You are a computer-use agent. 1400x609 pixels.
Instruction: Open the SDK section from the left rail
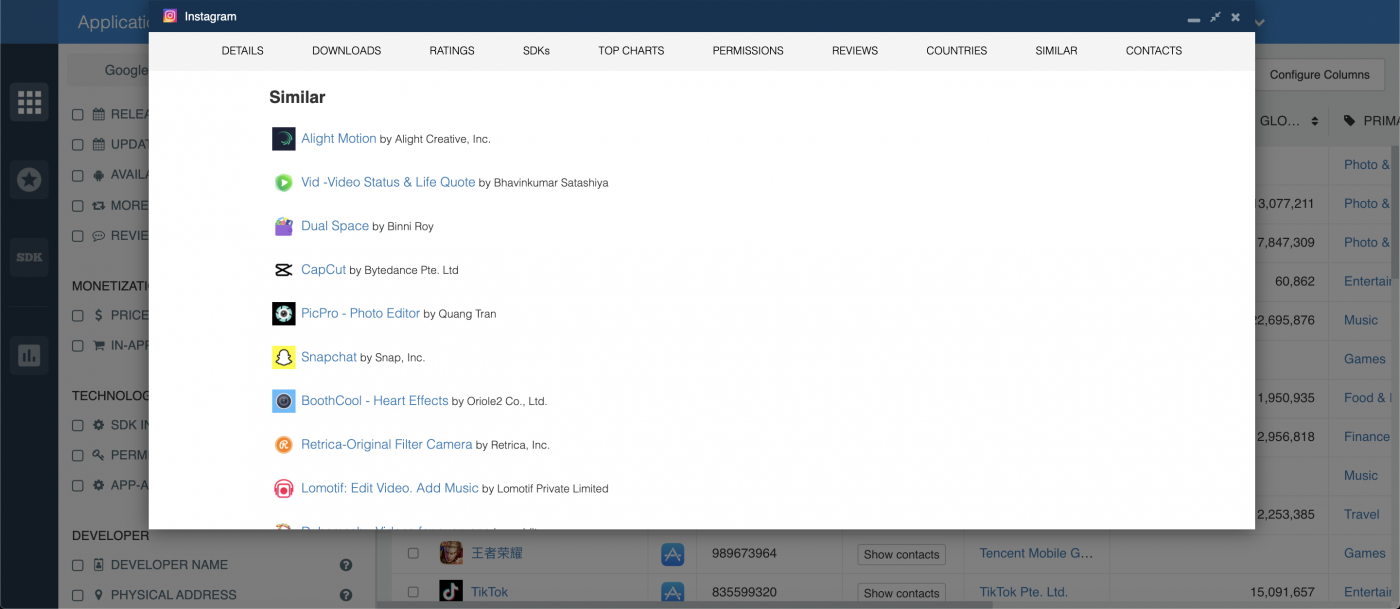coord(28,257)
